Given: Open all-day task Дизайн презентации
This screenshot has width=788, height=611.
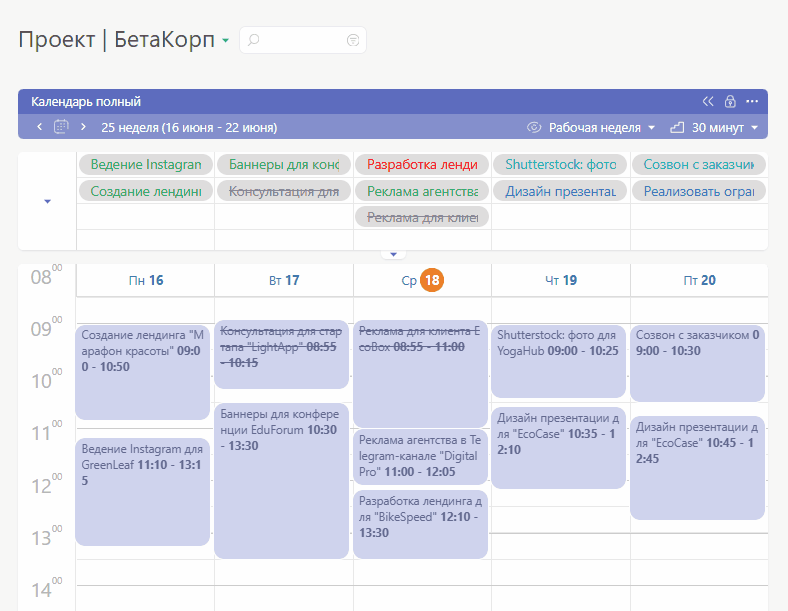Looking at the screenshot, I should pos(560,191).
